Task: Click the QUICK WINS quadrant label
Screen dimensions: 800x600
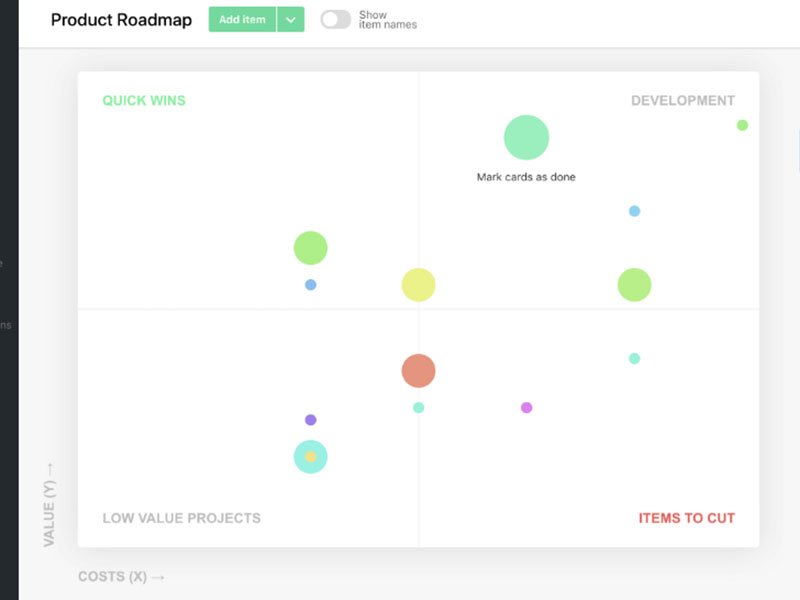Action: point(144,100)
